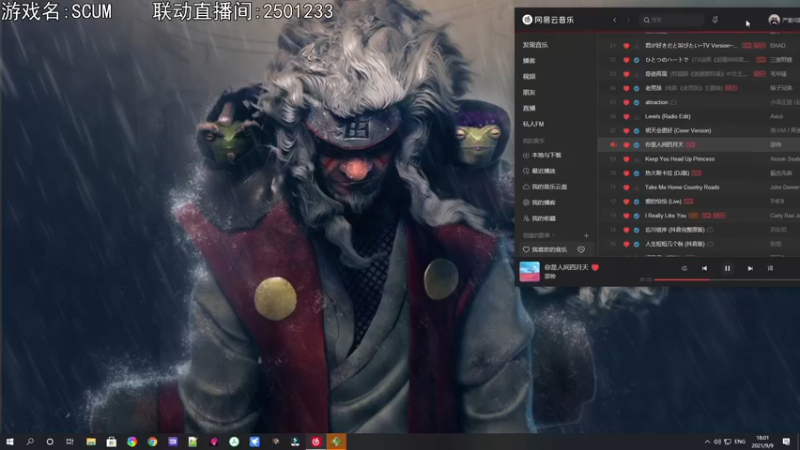Open 本地与下载 in the sidebar
Screen dimensions: 800x450
coord(542,155)
